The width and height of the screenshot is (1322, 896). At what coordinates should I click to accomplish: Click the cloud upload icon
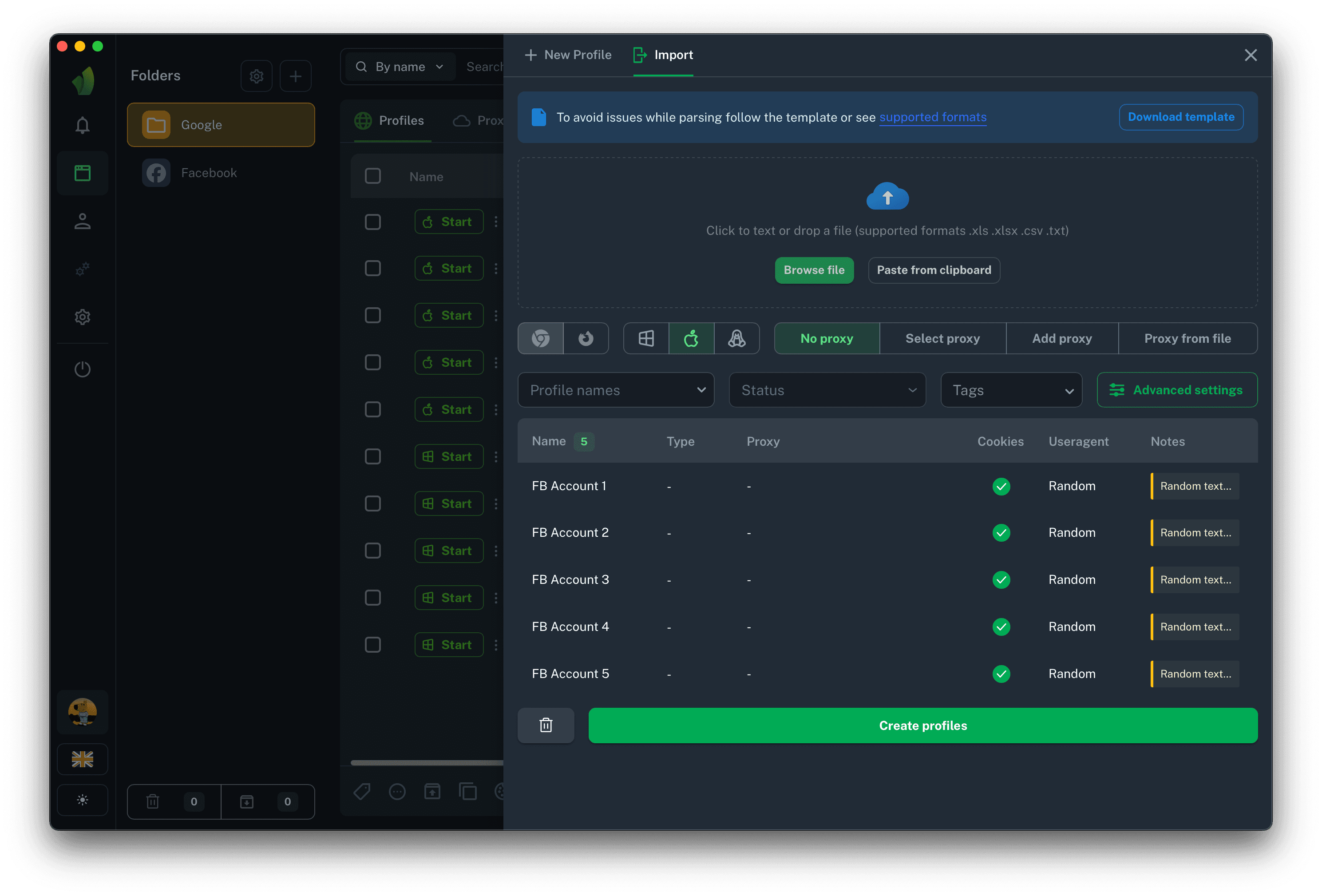pos(887,196)
